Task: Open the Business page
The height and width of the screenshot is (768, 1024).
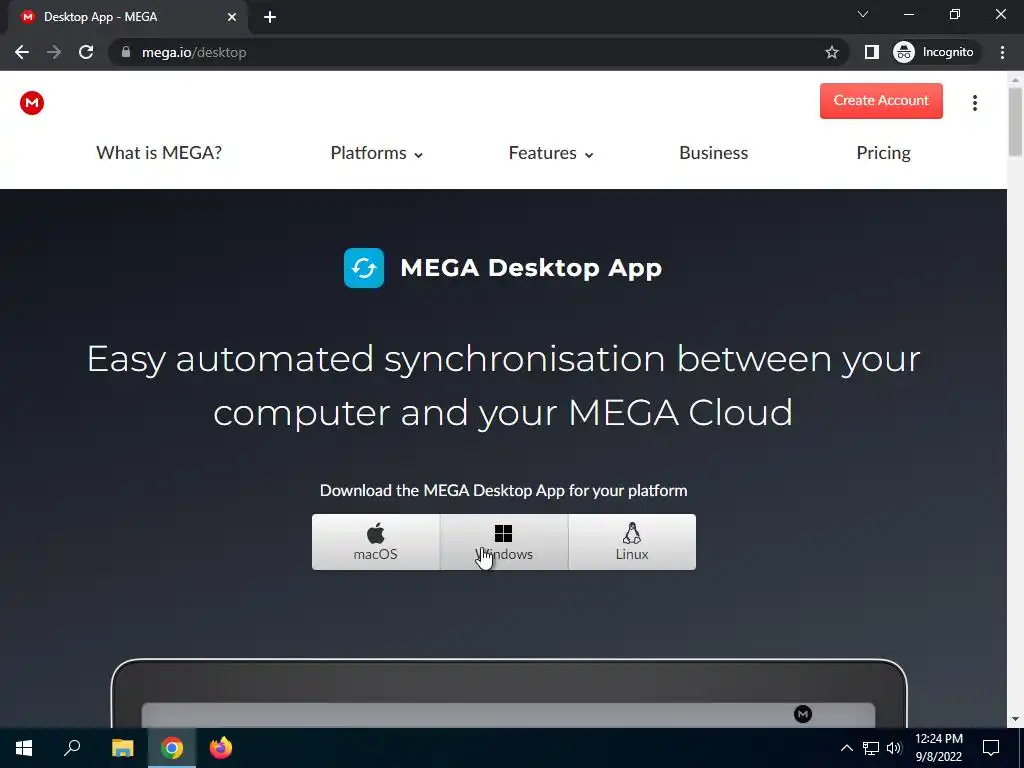Action: pos(713,153)
